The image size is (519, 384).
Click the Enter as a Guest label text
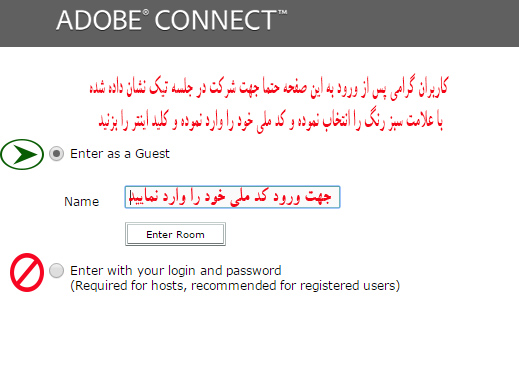click(120, 154)
